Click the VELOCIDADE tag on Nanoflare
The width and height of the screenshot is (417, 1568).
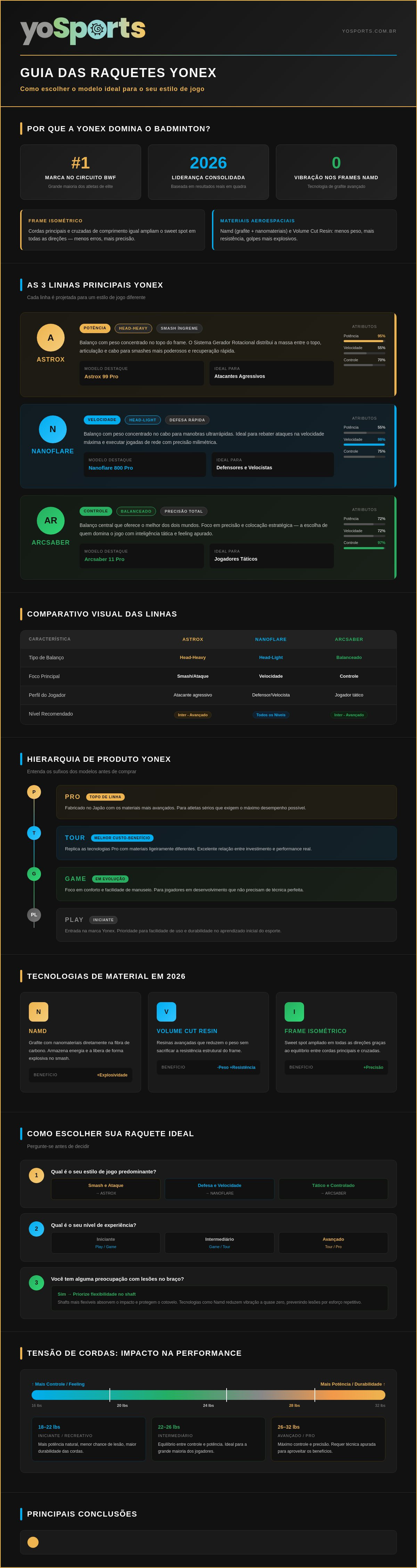(x=102, y=419)
